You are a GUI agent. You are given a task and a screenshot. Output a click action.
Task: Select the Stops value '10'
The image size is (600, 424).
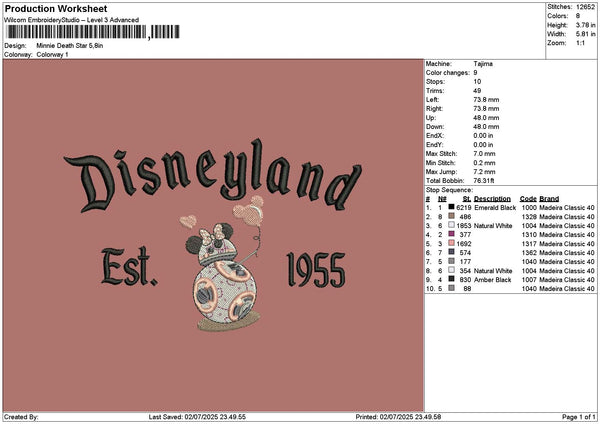point(477,82)
